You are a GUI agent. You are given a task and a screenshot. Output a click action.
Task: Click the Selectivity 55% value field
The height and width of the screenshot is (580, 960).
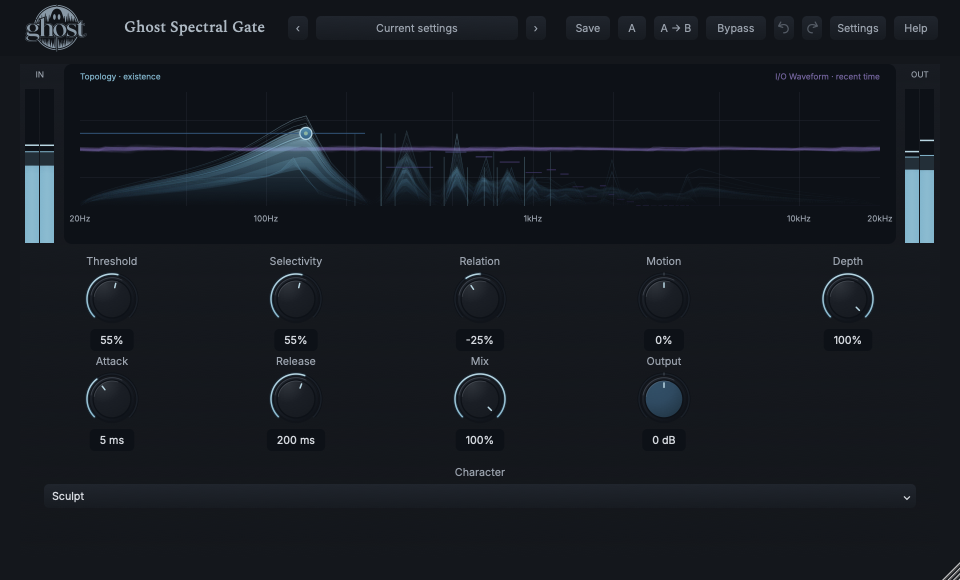tap(296, 340)
